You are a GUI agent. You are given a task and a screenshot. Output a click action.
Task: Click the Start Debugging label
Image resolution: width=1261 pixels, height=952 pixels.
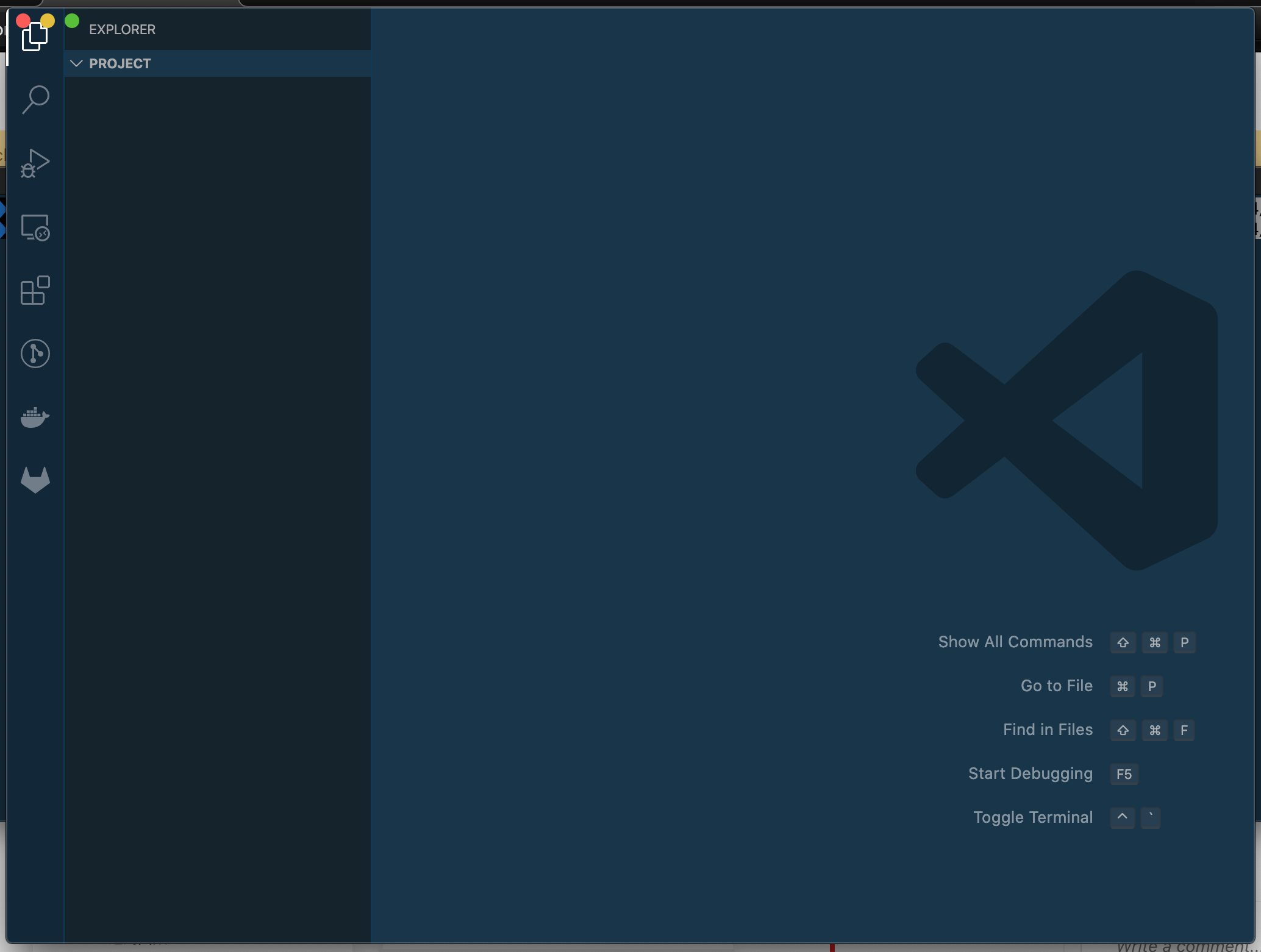click(1031, 773)
